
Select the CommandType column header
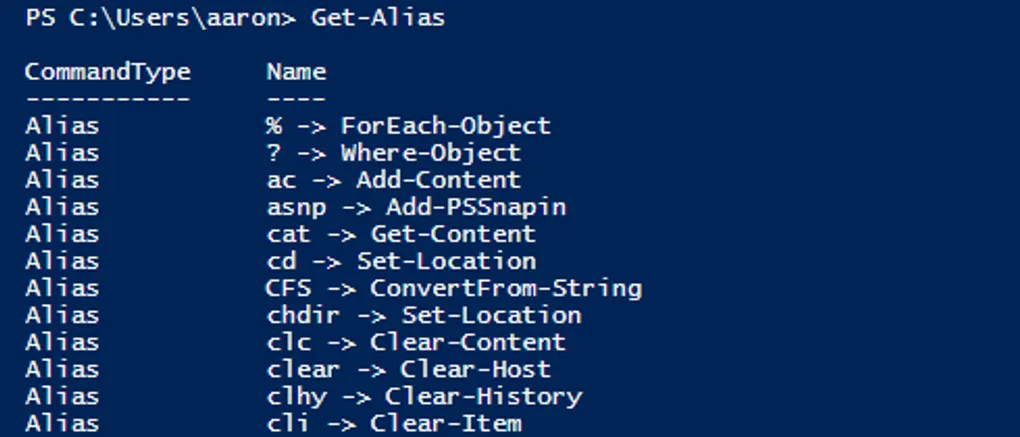point(107,72)
